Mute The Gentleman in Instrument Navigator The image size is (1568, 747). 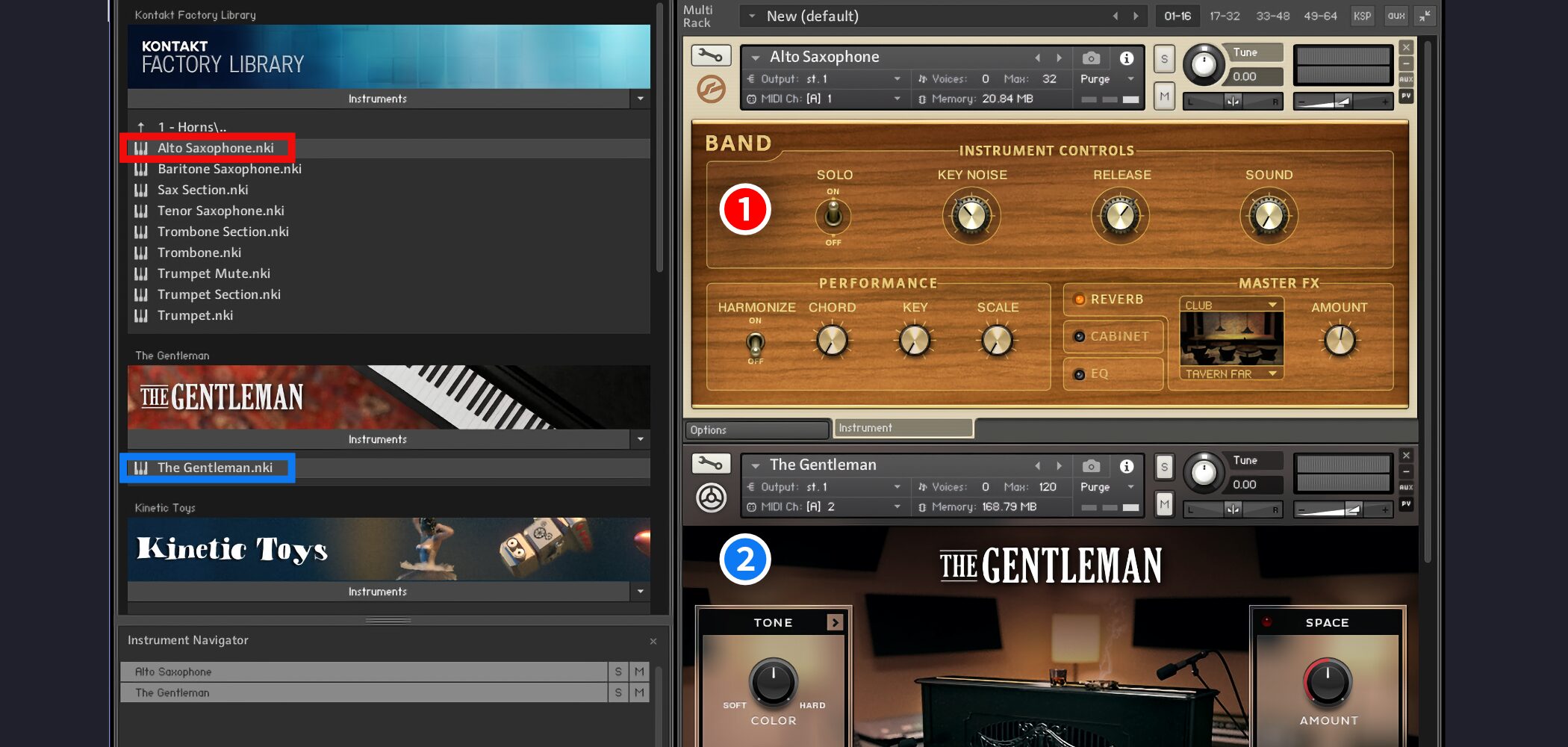(x=639, y=692)
